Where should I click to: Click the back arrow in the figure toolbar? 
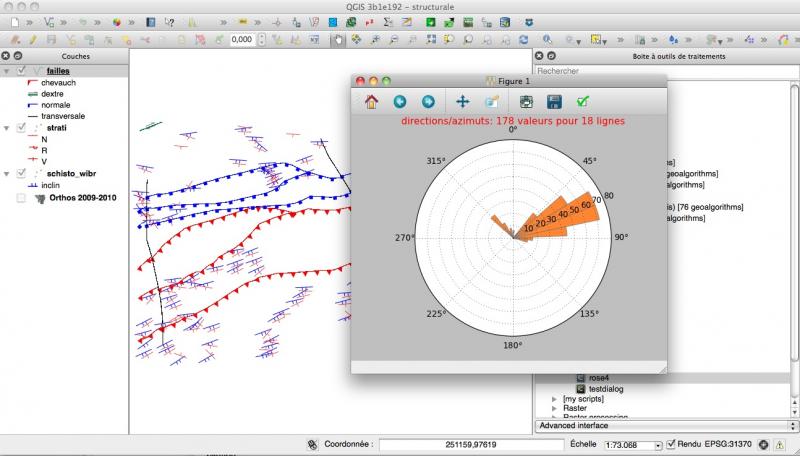click(400, 101)
